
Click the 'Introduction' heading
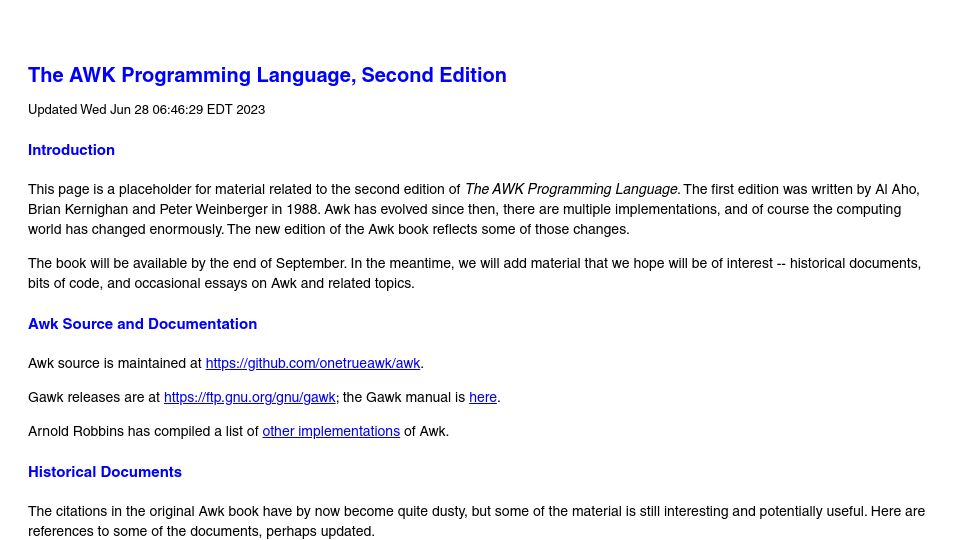click(x=72, y=150)
